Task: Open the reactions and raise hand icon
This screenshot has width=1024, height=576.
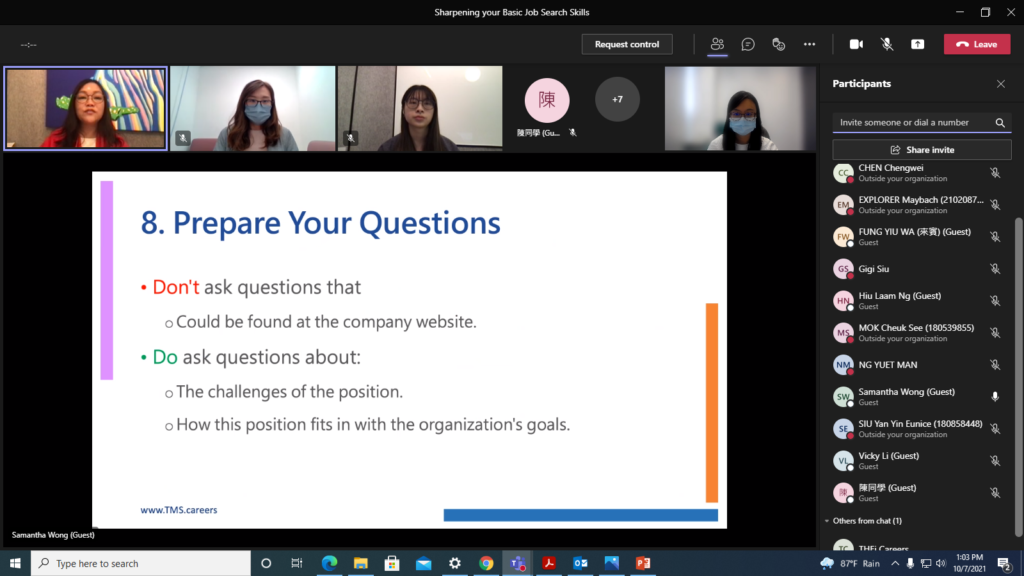Action: [778, 44]
